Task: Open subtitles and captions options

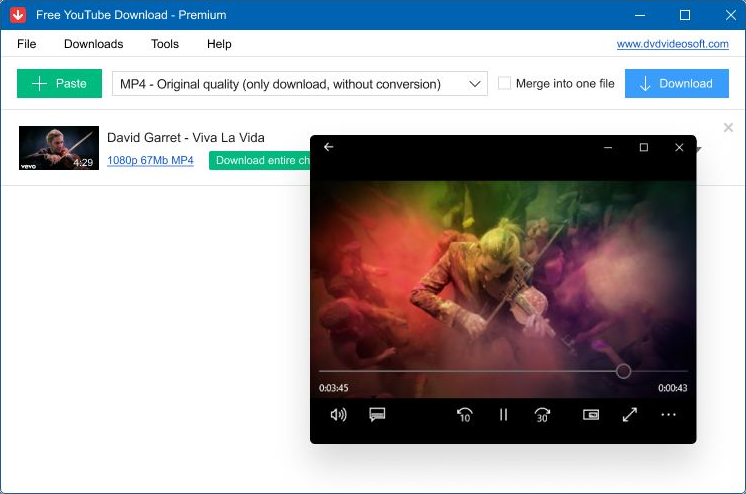Action: [x=377, y=415]
